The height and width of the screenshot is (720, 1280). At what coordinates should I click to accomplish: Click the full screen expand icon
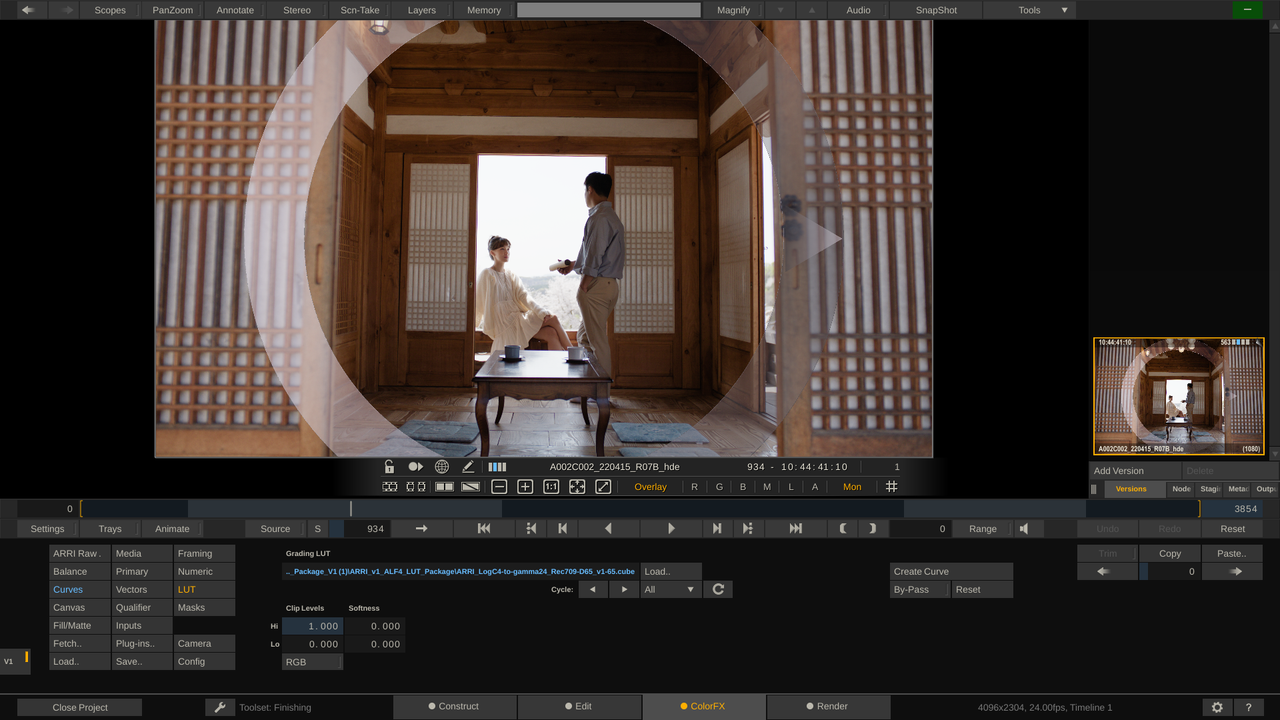click(603, 487)
